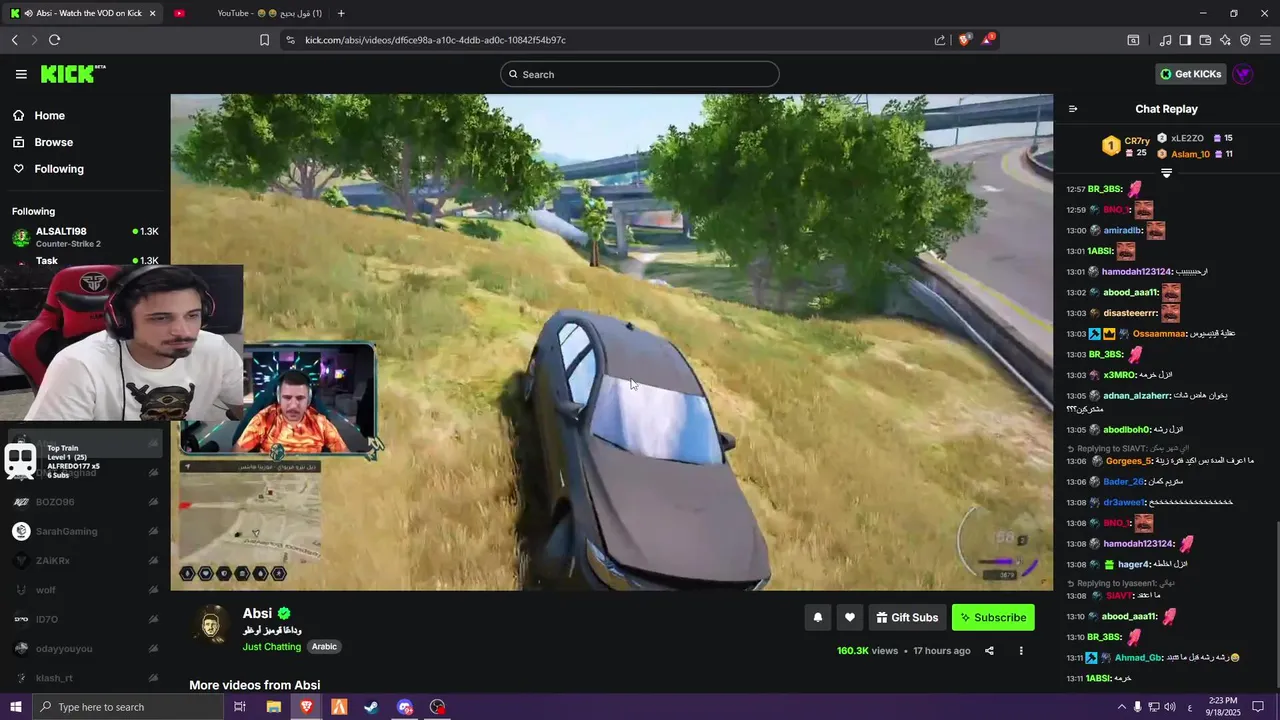The width and height of the screenshot is (1280, 720).
Task: Click the Gift Subs button
Action: click(907, 618)
